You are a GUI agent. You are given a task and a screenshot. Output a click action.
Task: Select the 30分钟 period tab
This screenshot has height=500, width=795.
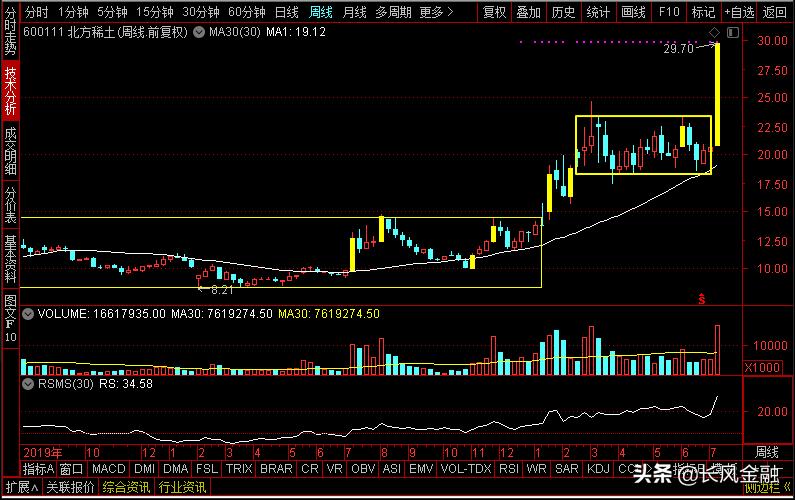200,12
